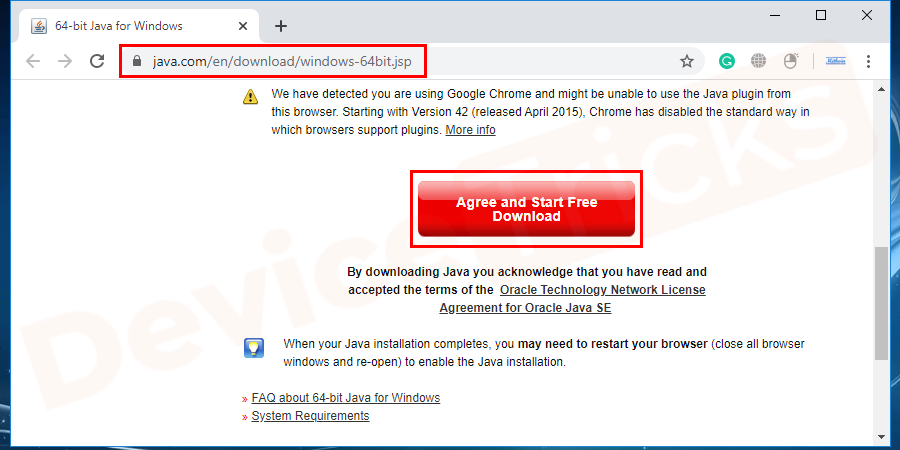Viewport: 900px width, 450px height.
Task: Open the More info link
Action: (x=470, y=130)
